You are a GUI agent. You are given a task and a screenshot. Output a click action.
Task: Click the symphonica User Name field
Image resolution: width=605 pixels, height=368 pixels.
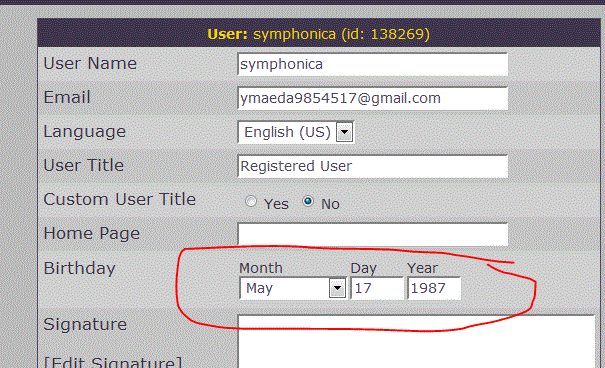click(372, 64)
